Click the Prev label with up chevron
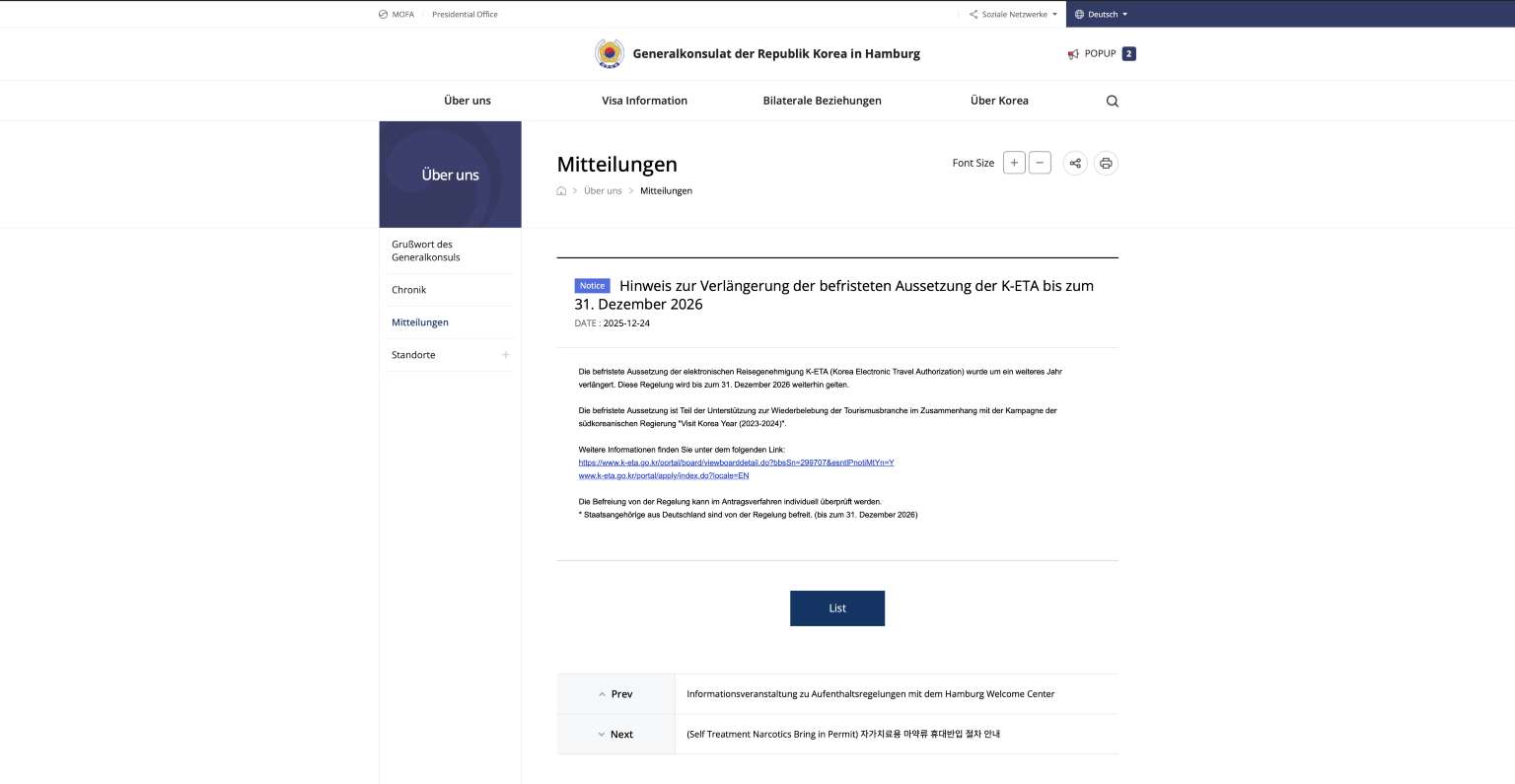The width and height of the screenshot is (1515, 784). pos(615,694)
